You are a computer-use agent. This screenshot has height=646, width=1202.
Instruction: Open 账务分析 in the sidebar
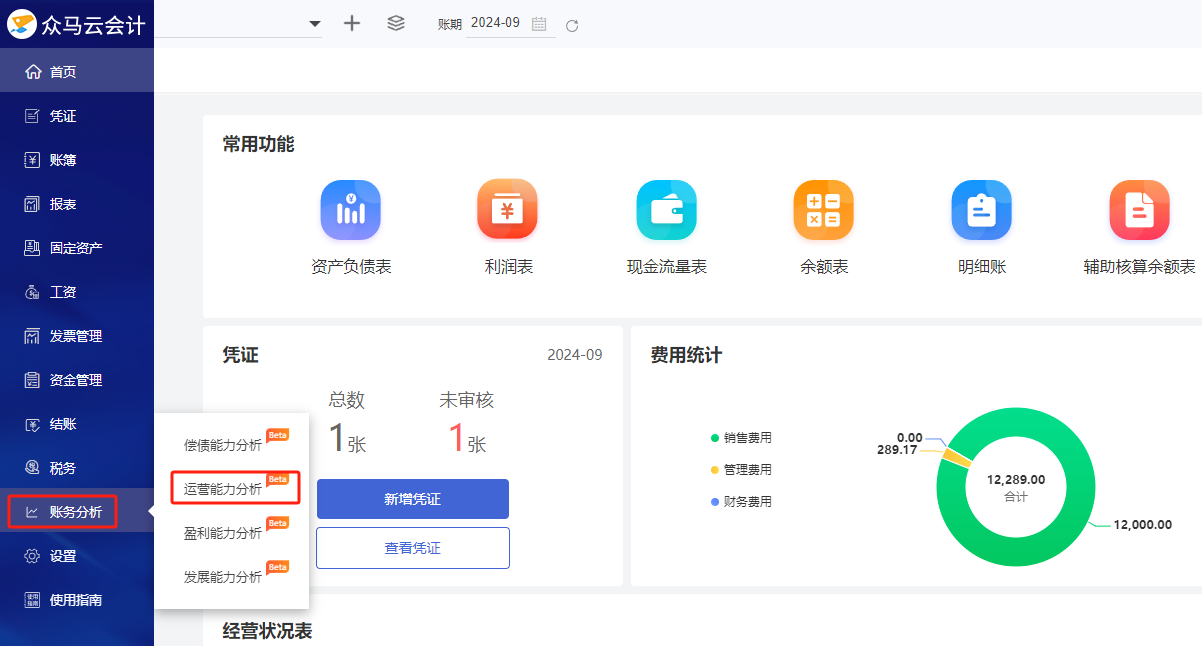click(77, 512)
